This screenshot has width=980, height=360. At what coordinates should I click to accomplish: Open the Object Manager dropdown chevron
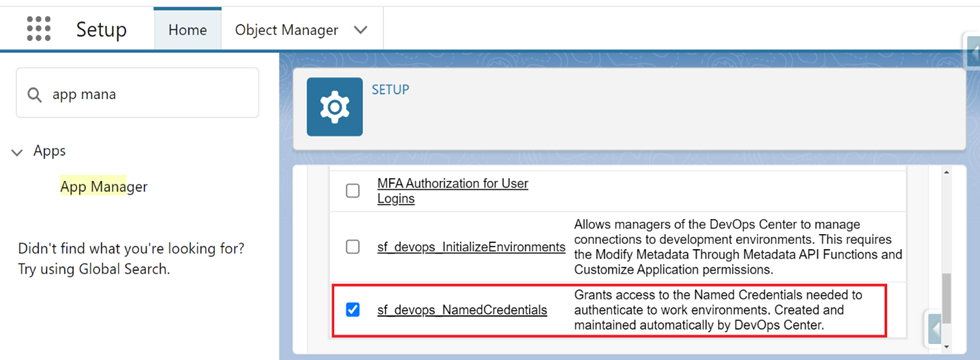click(x=361, y=30)
